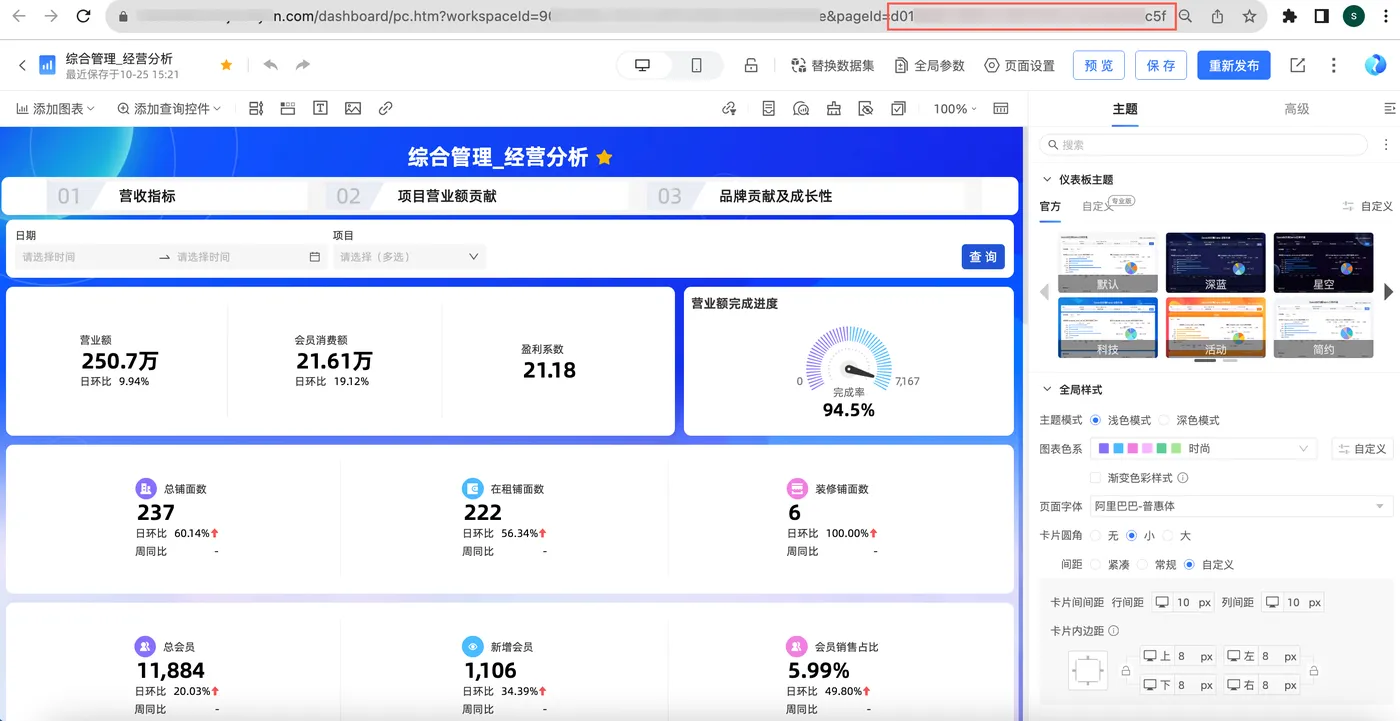Image resolution: width=1400 pixels, height=721 pixels.
Task: Select the 营收指标 dashboard tab
Action: click(x=147, y=196)
